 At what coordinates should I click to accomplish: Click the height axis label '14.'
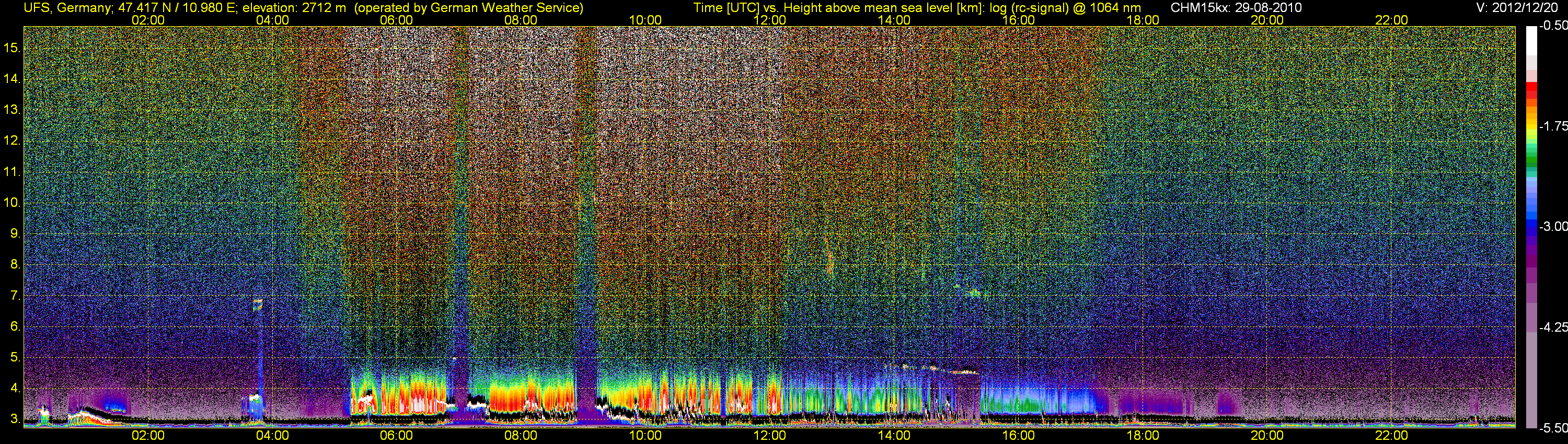click(x=12, y=78)
